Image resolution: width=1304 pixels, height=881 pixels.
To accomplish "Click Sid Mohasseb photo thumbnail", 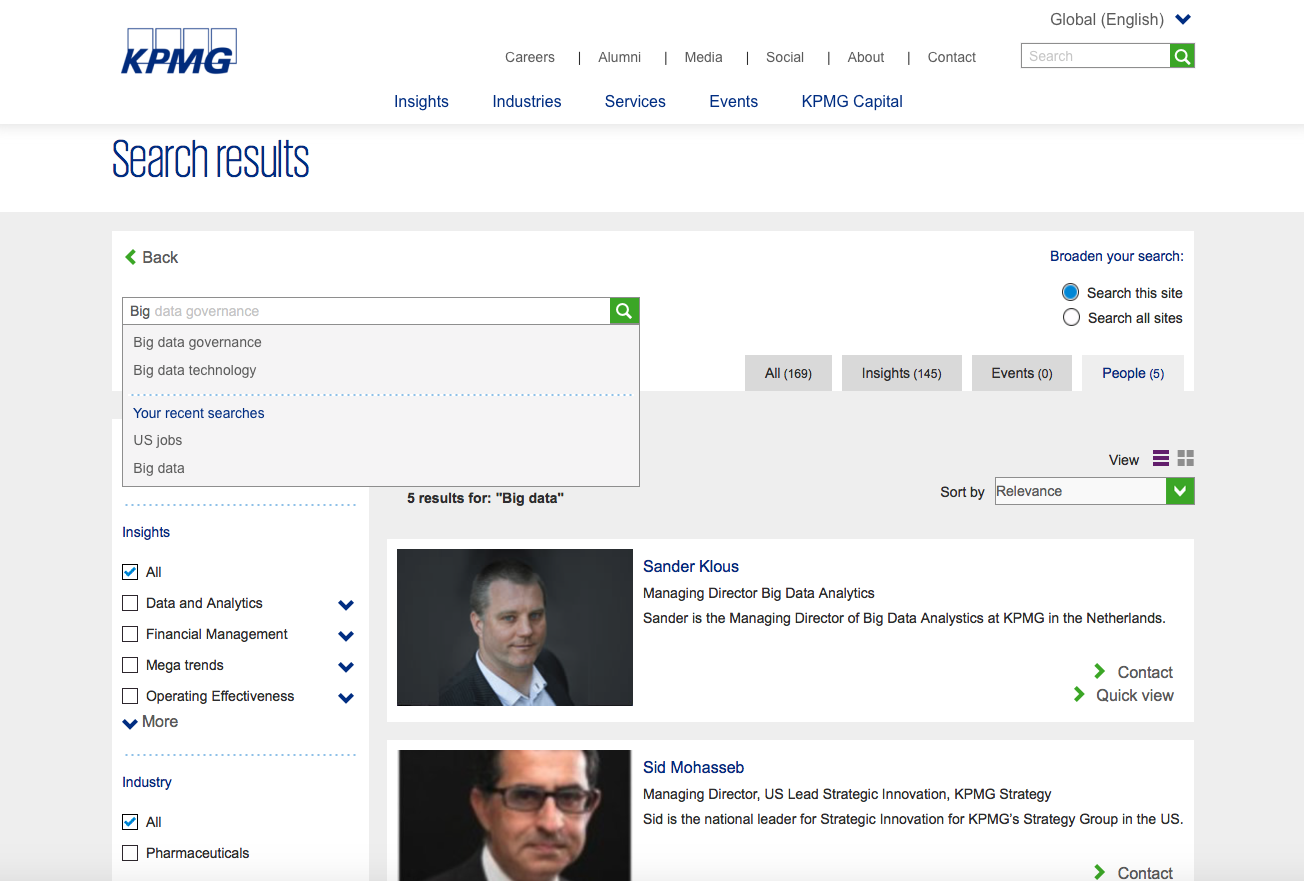I will tap(515, 815).
